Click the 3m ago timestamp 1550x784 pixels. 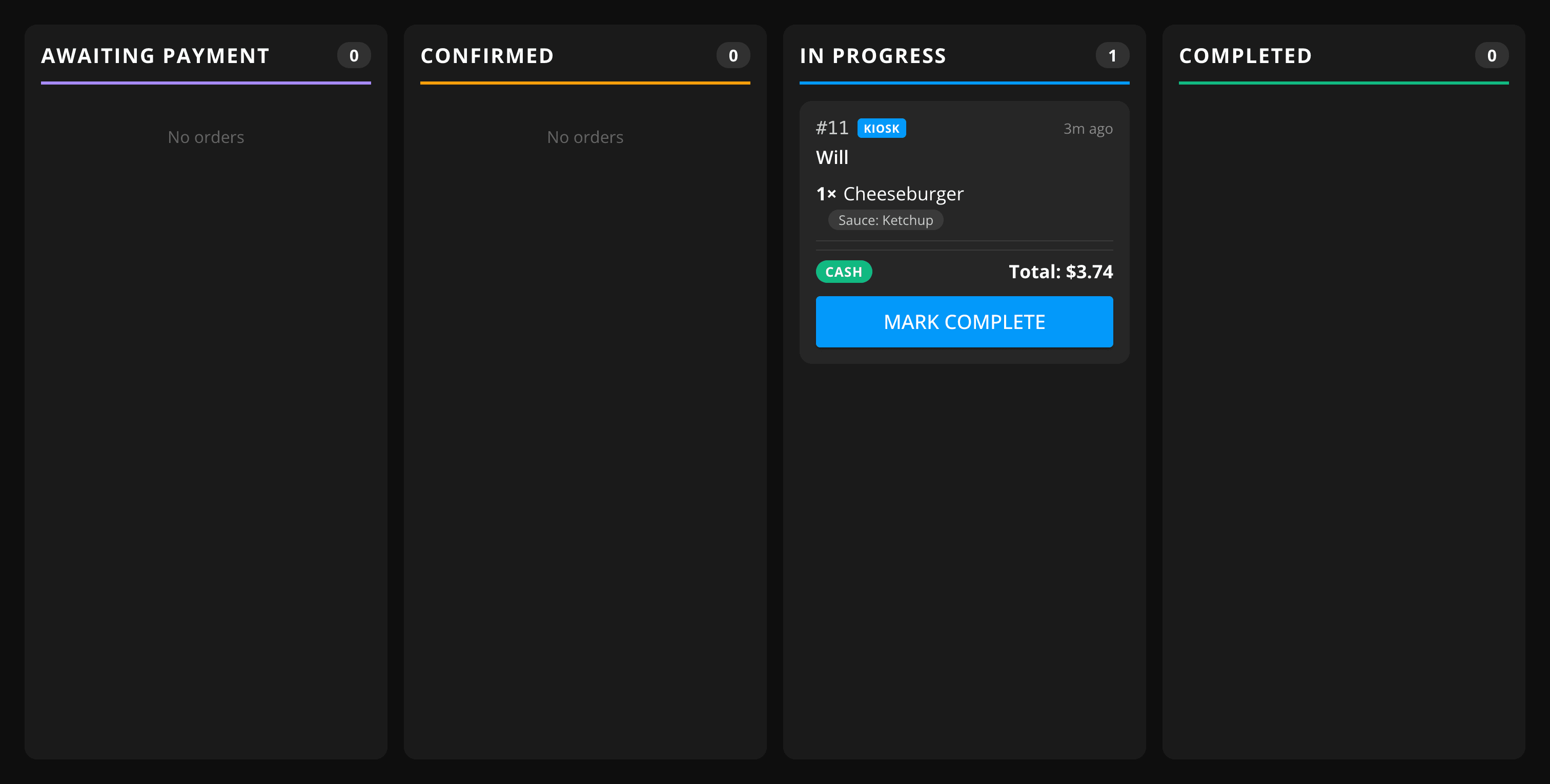(x=1088, y=129)
